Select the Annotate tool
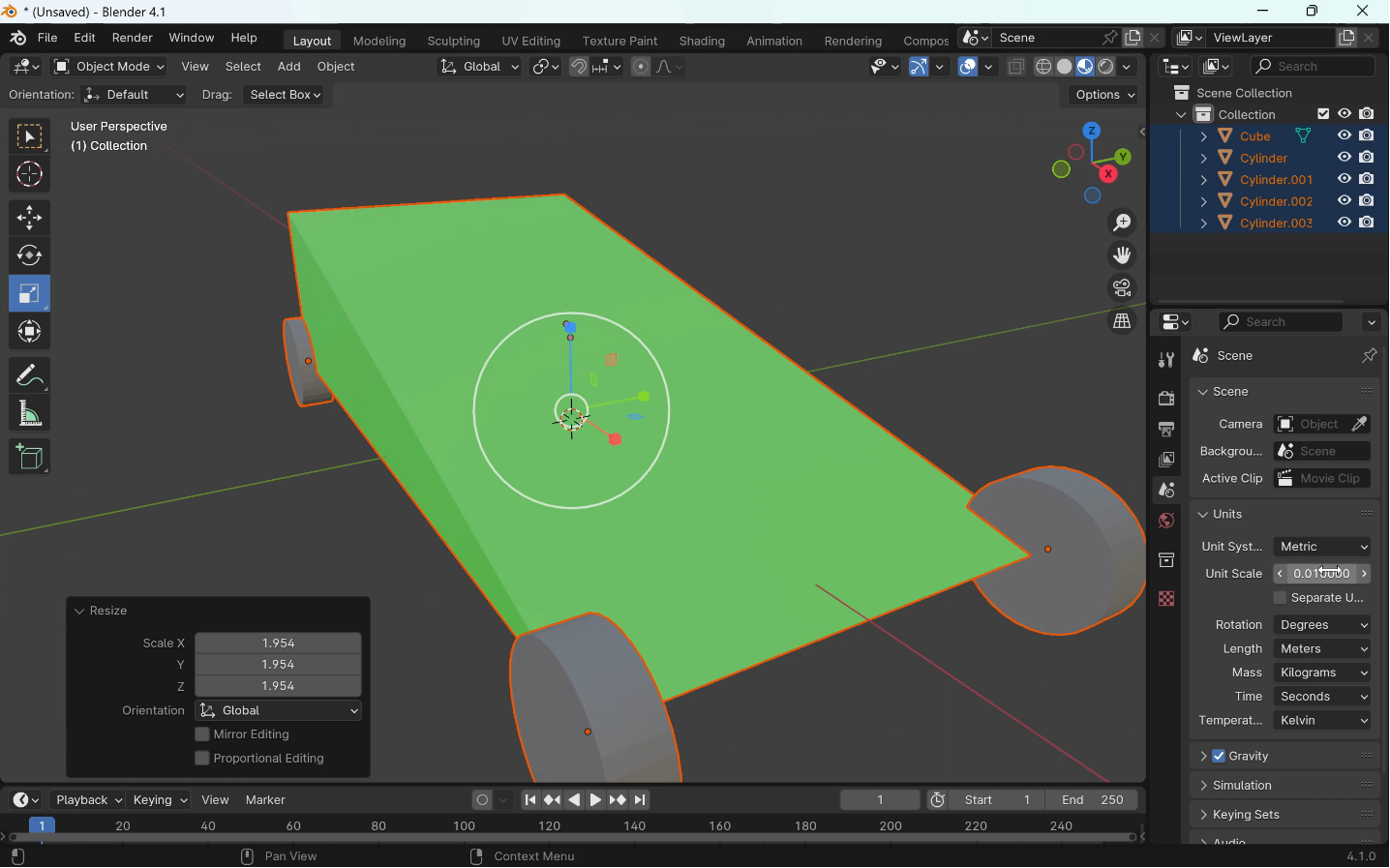Viewport: 1390px width, 868px height. [x=29, y=375]
